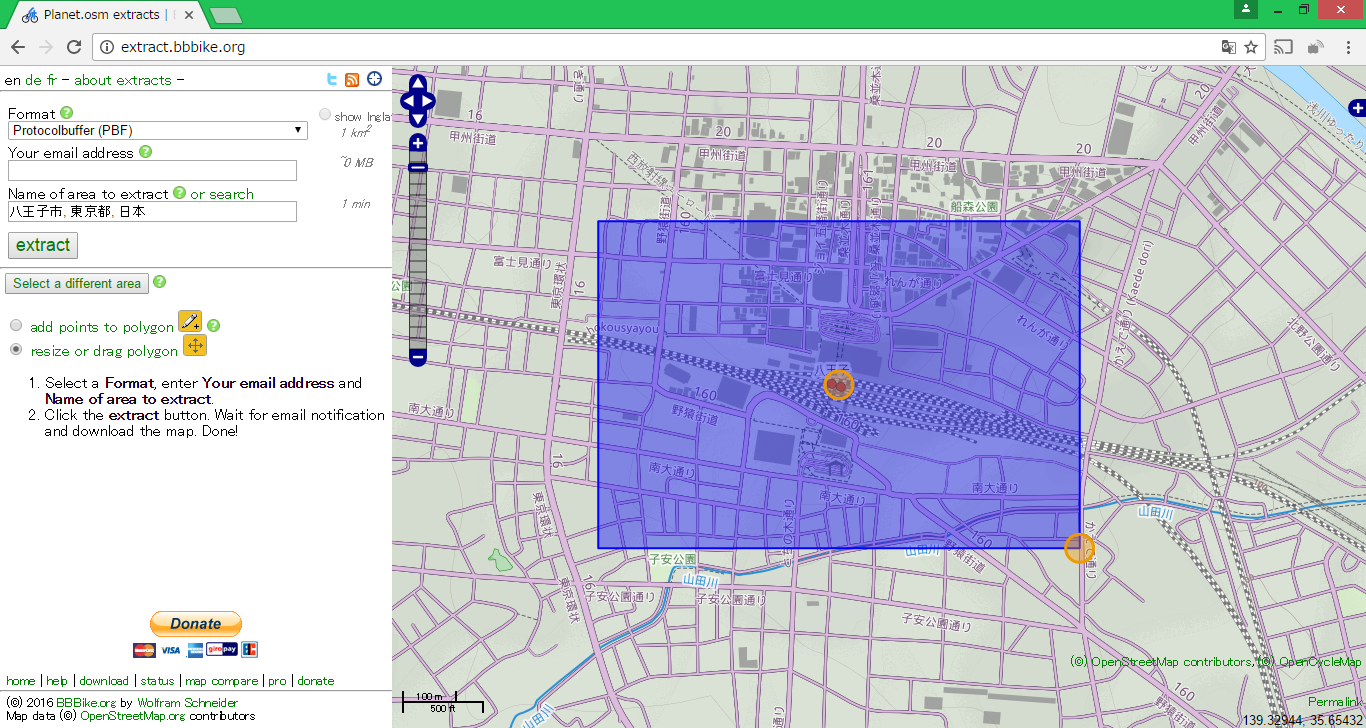
Task: Select the add points to polygon radio
Action: (x=15, y=324)
